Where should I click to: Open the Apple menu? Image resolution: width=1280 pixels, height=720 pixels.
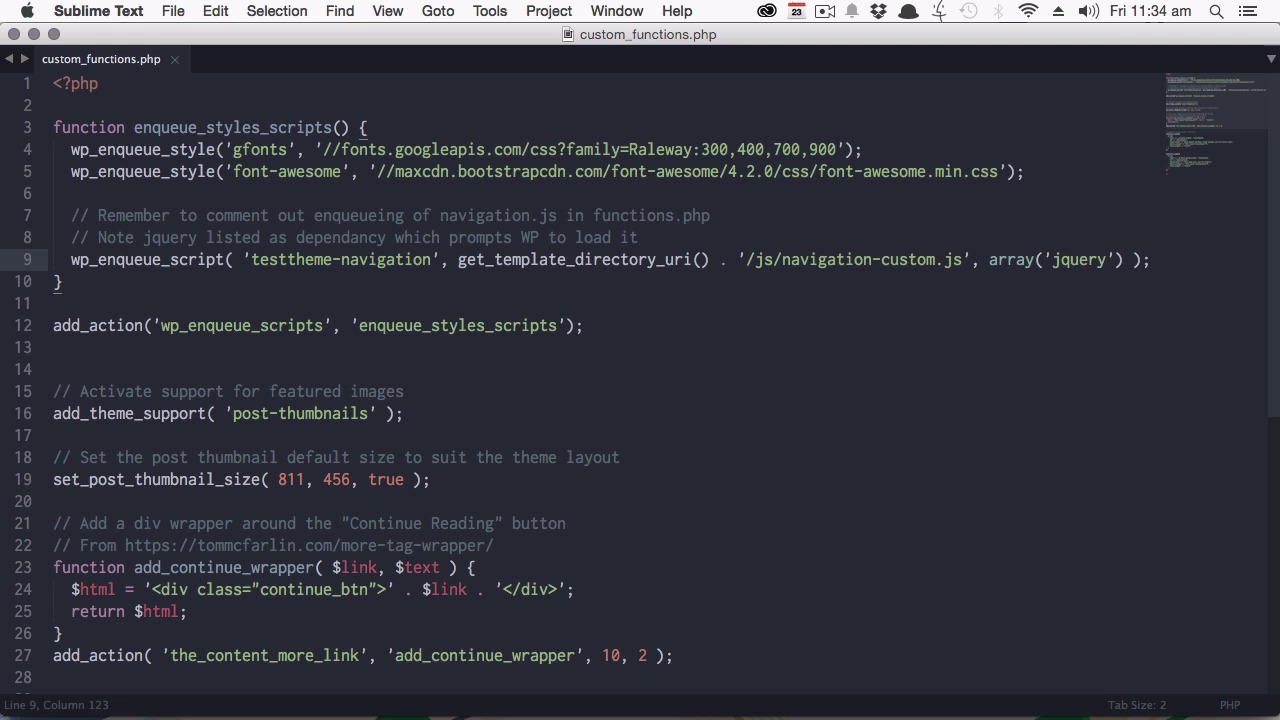pos(27,11)
